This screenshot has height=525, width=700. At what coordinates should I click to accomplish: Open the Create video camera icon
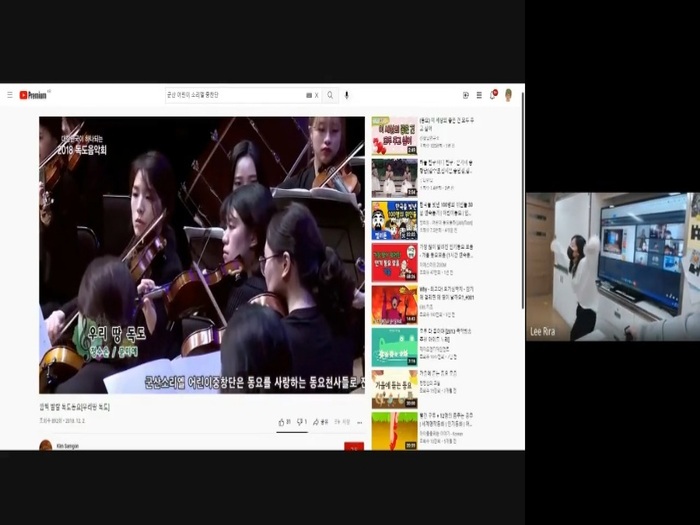point(466,95)
